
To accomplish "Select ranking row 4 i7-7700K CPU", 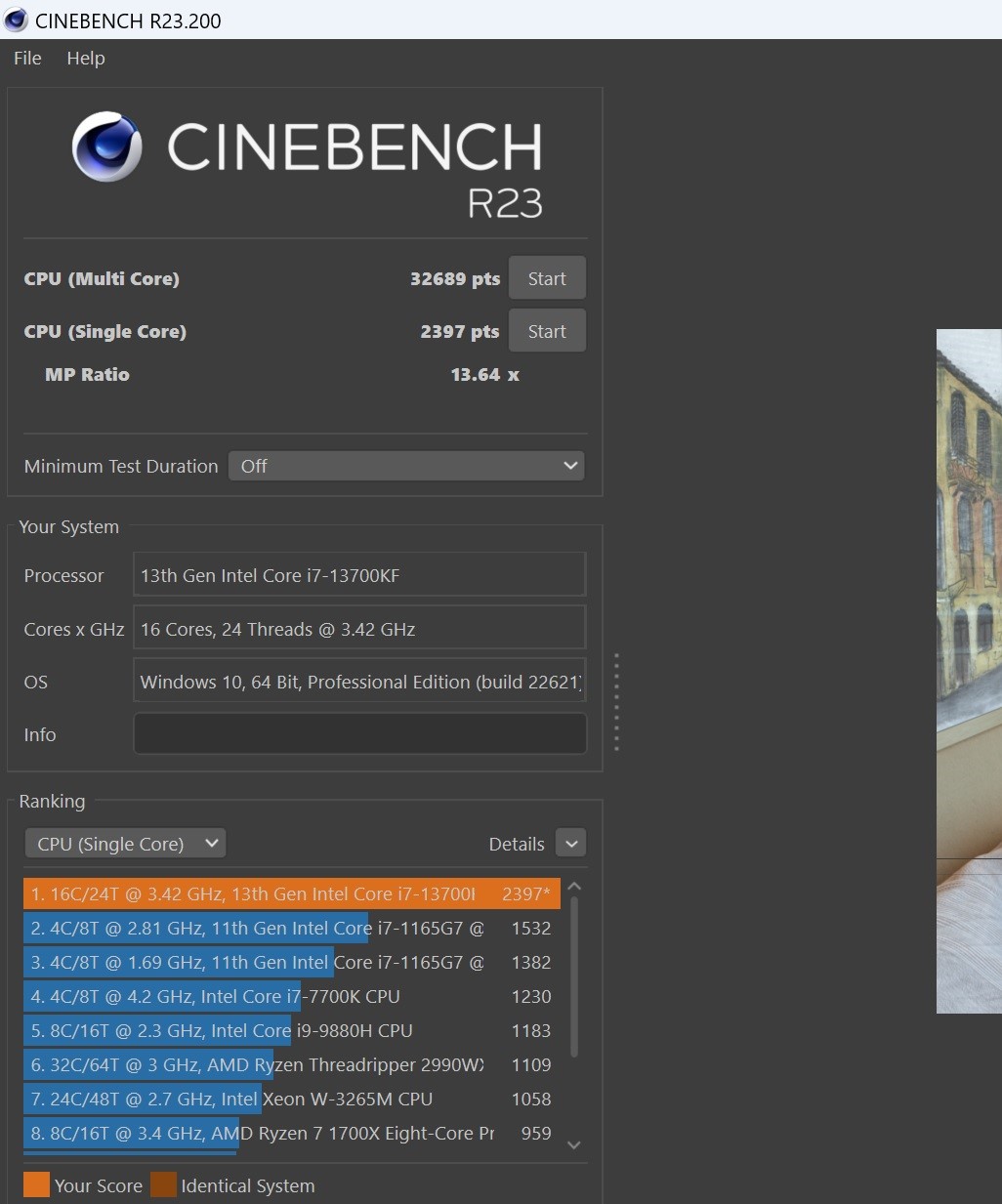I will click(292, 996).
